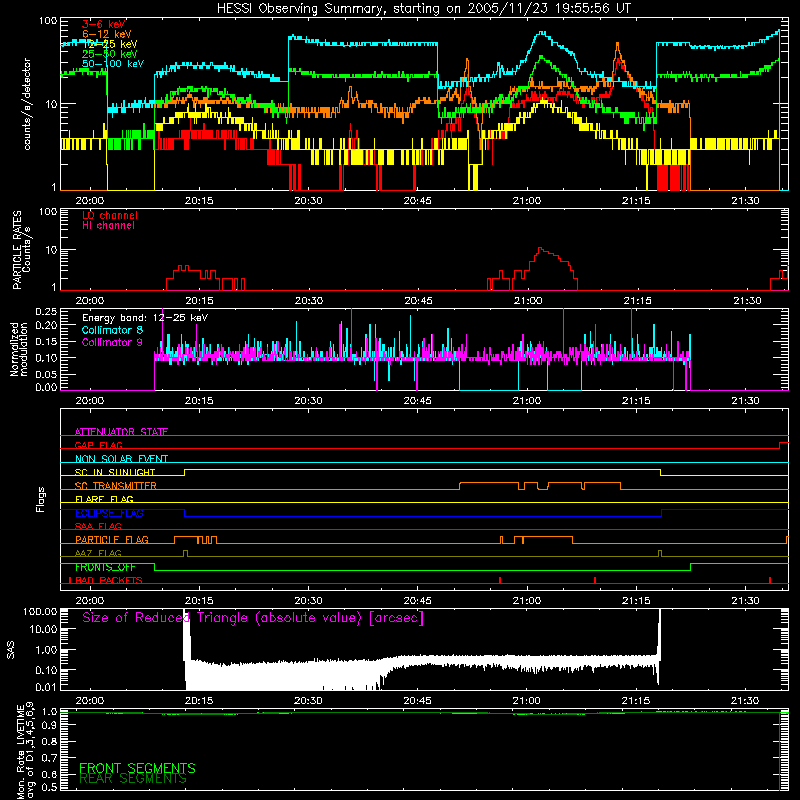Image resolution: width=800 pixels, height=800 pixels.
Task: Click the 'SAS' axis label
Action: (x=11, y=650)
